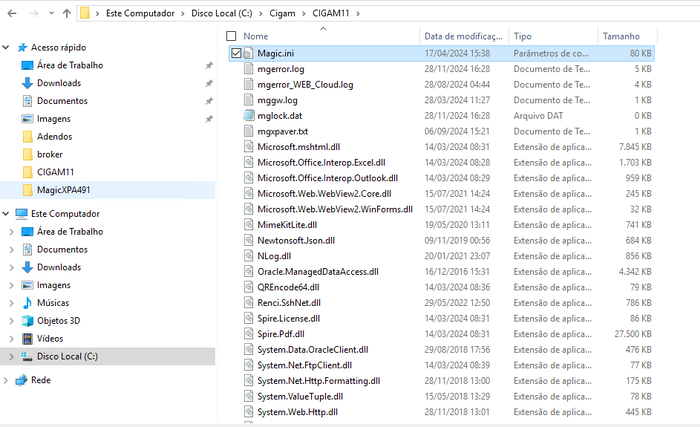Select the Newtonsoft.Json.dll file
The width and height of the screenshot is (700, 427).
pyautogui.click(x=296, y=240)
